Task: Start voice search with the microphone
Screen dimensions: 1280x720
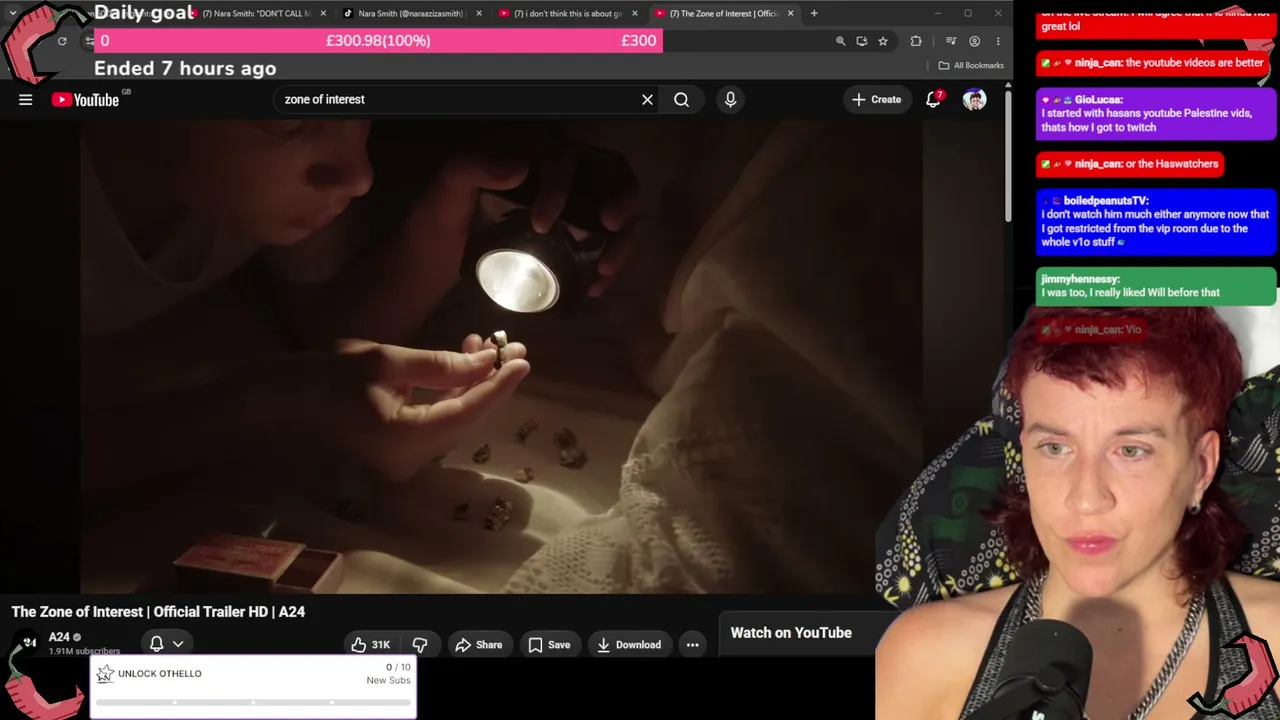Action: (x=730, y=99)
